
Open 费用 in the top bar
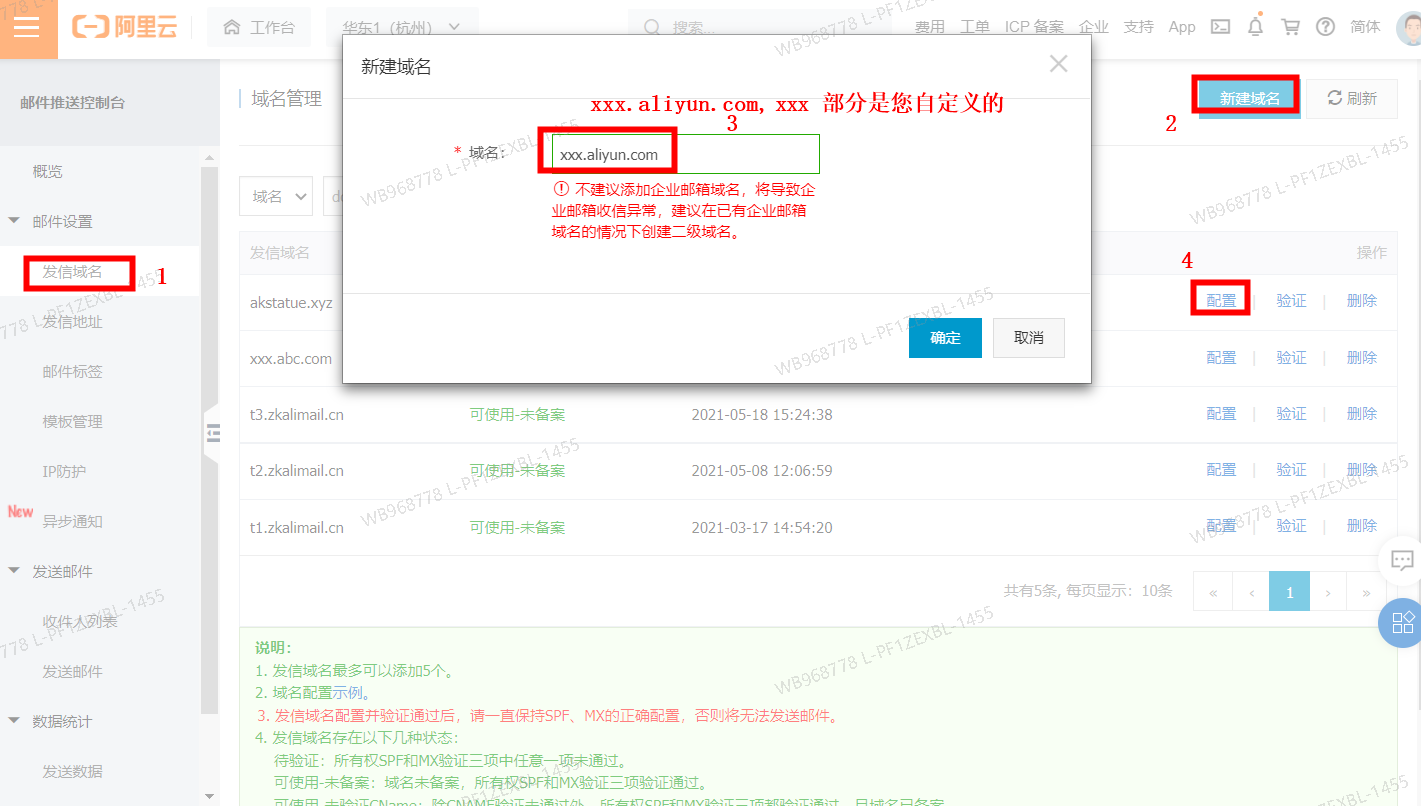click(930, 27)
